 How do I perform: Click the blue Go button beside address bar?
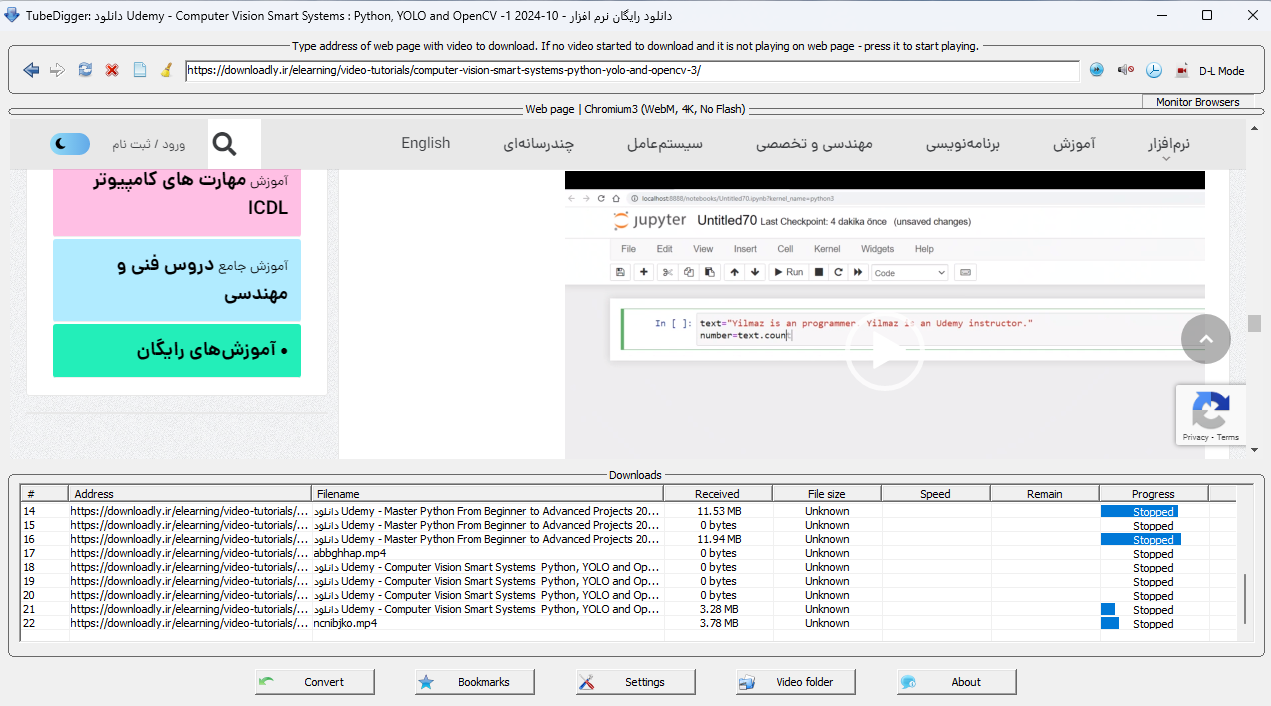[1097, 70]
